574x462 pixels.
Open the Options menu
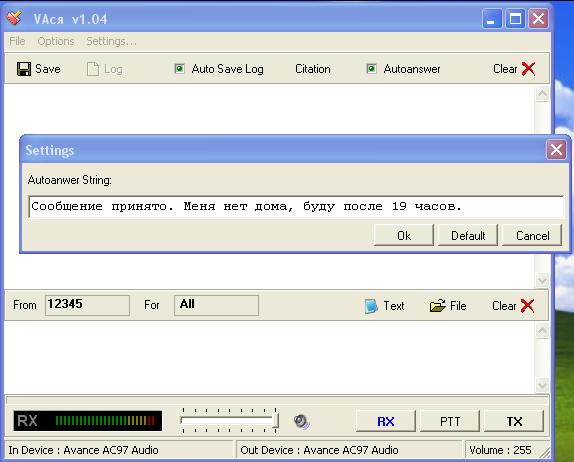coord(56,41)
